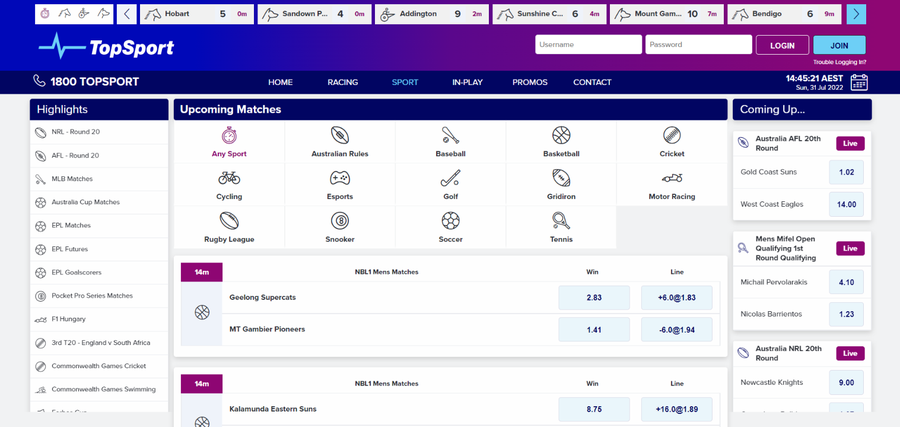Open F1 Hungary highlight
Image resolution: width=900 pixels, height=427 pixels.
pos(99,319)
